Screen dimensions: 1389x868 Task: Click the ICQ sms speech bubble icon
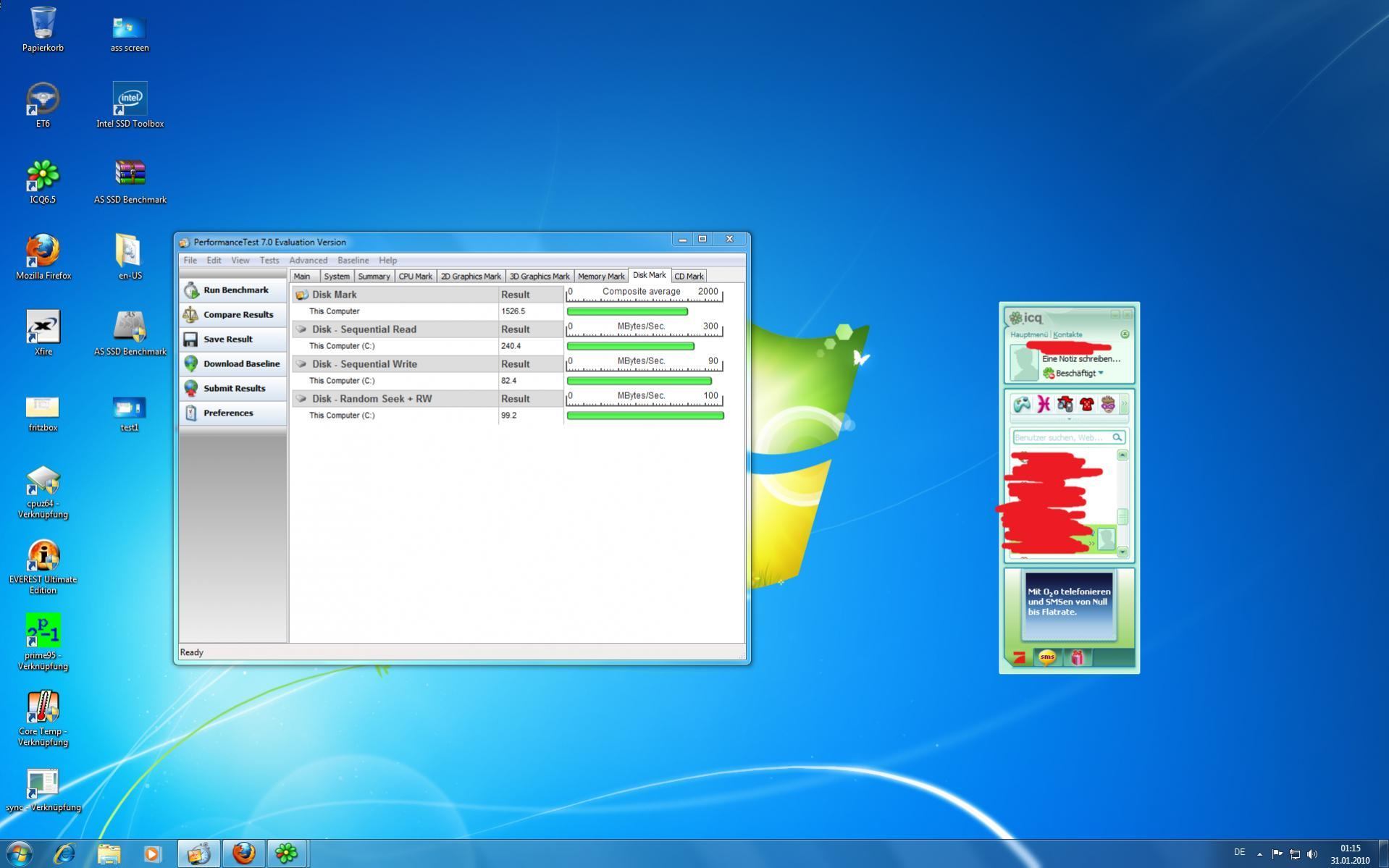point(1047,657)
